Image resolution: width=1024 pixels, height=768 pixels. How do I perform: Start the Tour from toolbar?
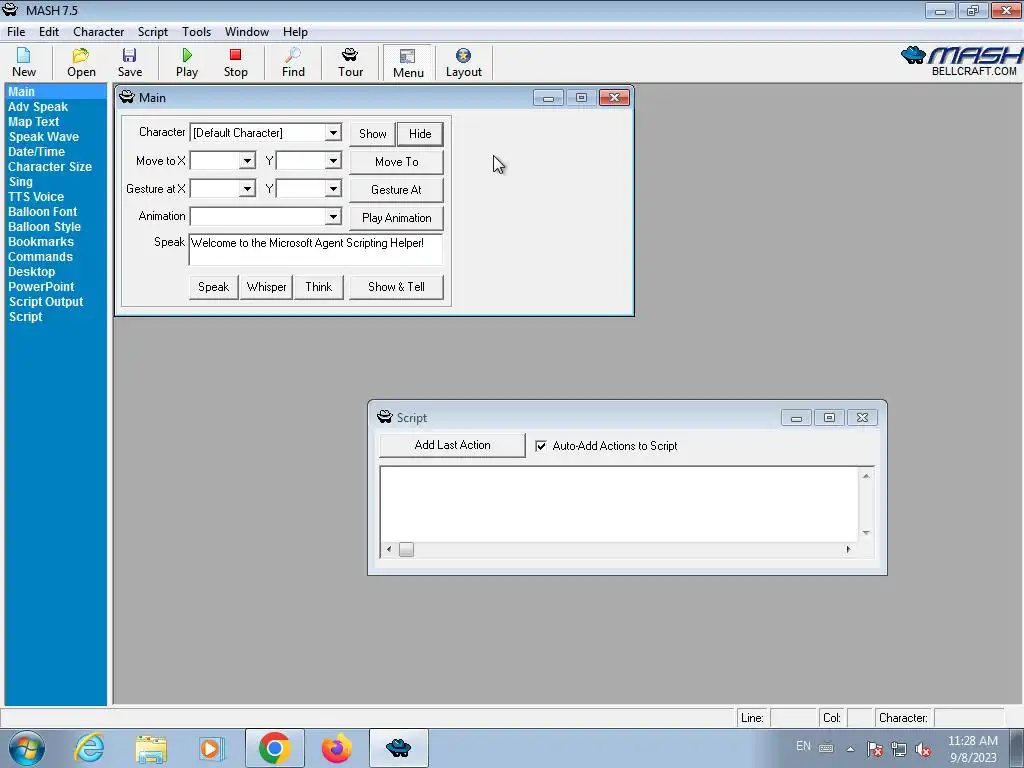[350, 63]
